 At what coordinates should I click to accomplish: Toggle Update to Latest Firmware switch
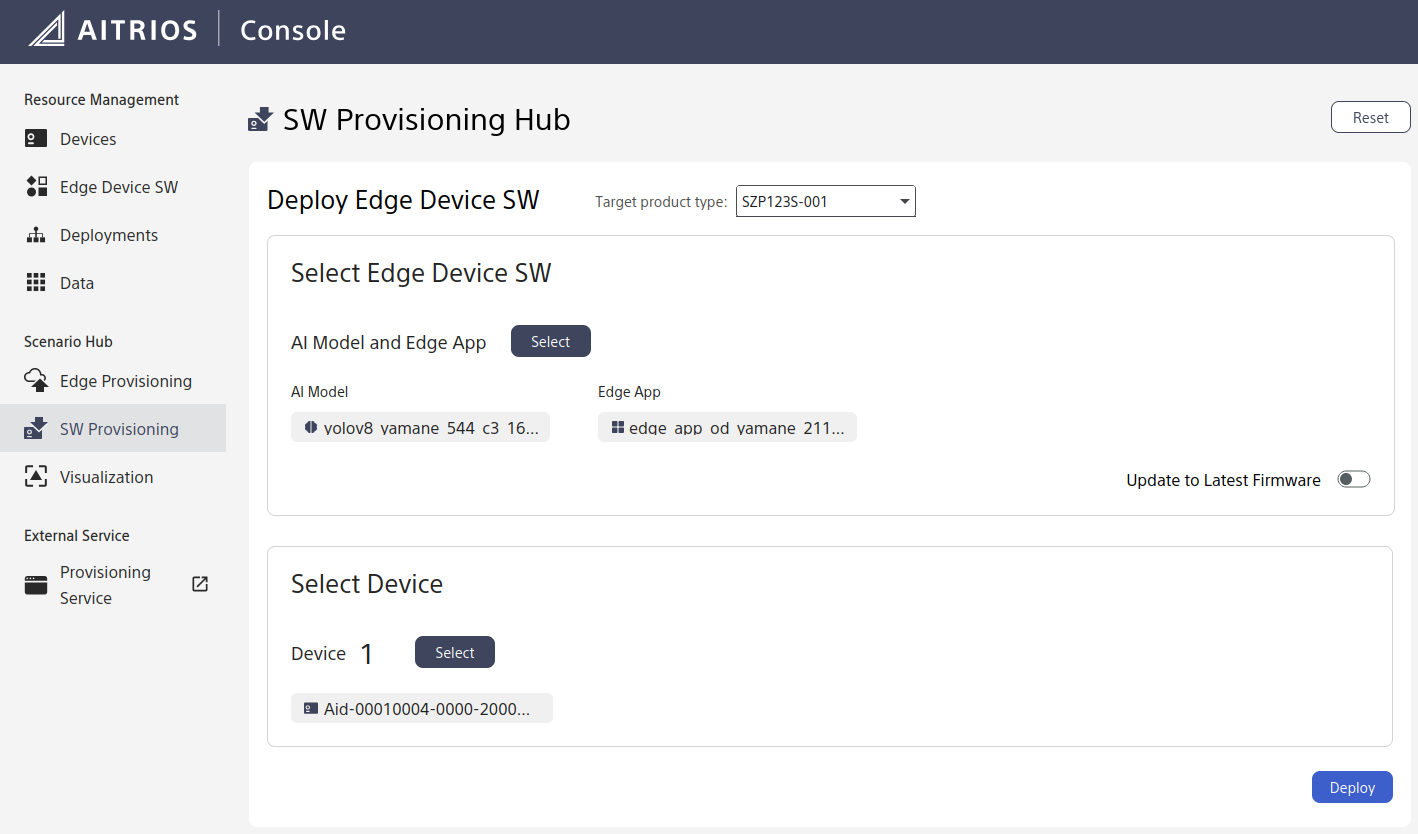1354,479
